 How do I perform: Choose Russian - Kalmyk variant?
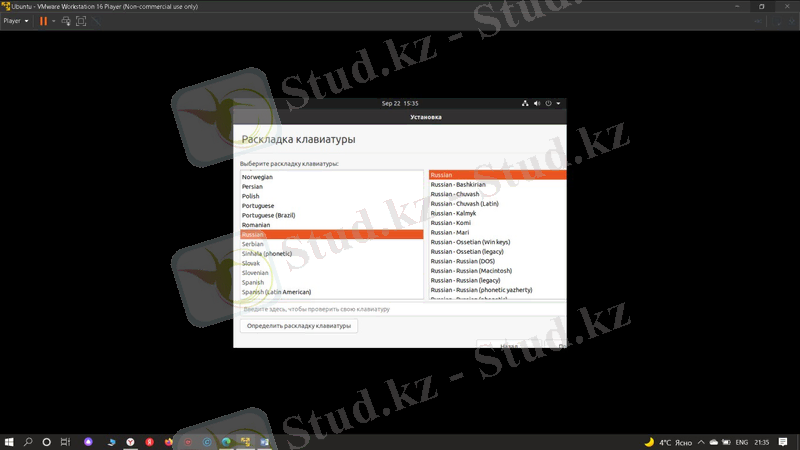coord(497,213)
